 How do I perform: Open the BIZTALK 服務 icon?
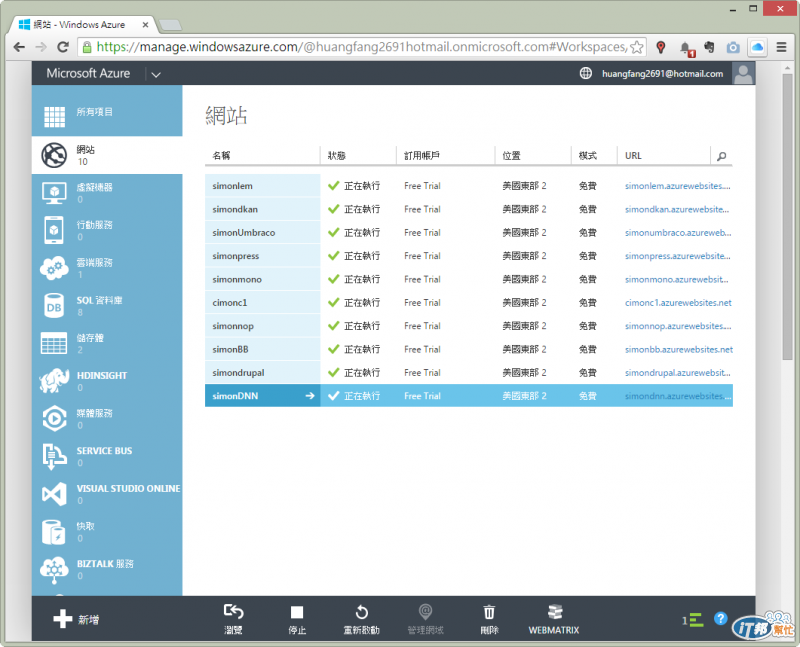(x=54, y=569)
